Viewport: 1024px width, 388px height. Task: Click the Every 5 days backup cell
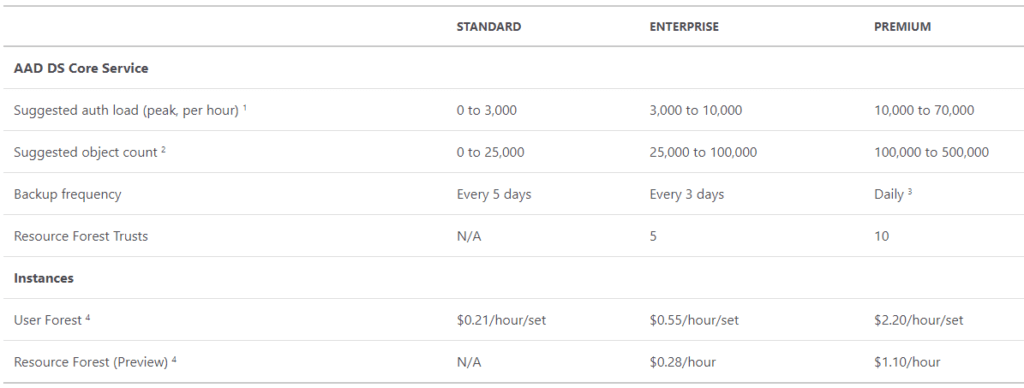pos(494,194)
